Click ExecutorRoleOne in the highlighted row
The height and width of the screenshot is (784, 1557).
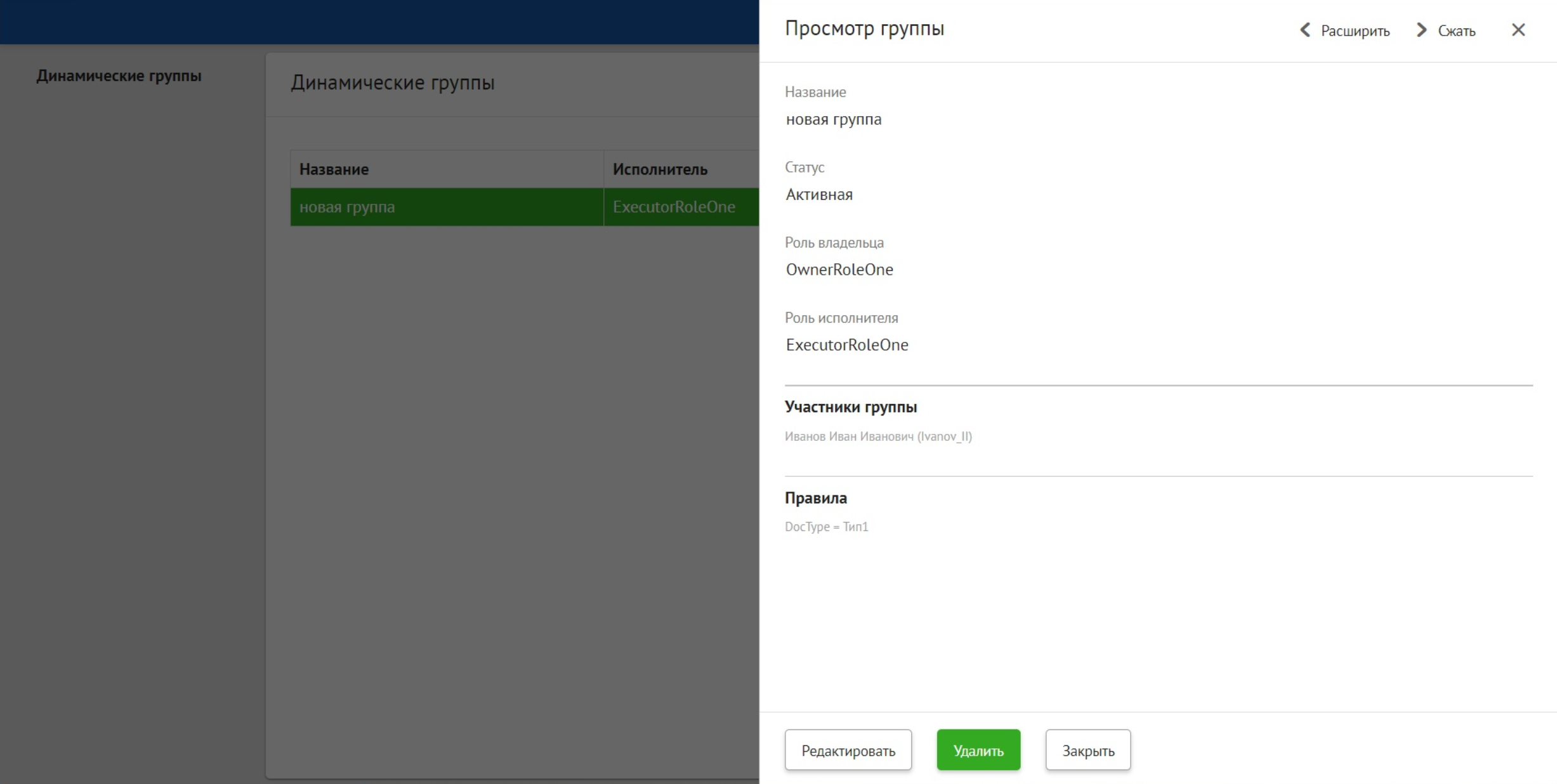(x=674, y=207)
